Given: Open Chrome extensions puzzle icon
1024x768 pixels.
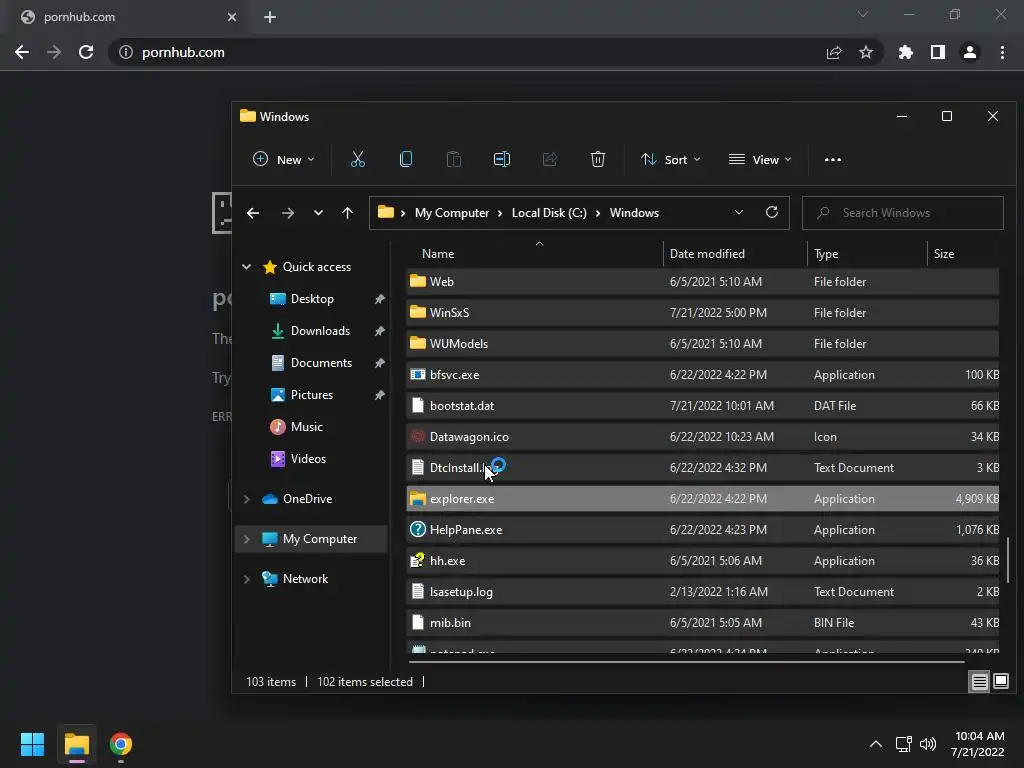Looking at the screenshot, I should 906,52.
